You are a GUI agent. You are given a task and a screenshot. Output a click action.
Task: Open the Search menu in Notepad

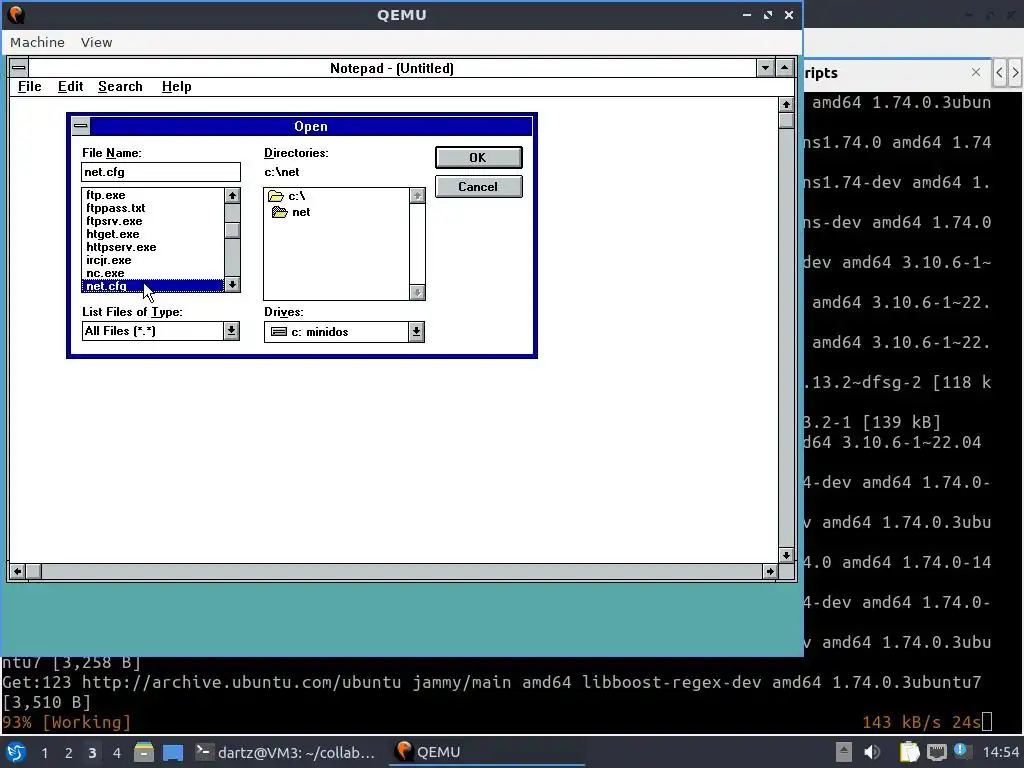coord(120,86)
